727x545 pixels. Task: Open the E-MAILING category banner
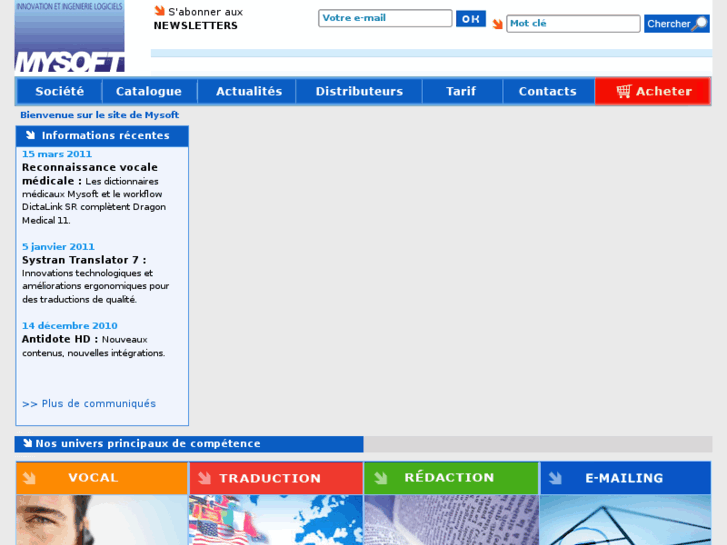625,478
